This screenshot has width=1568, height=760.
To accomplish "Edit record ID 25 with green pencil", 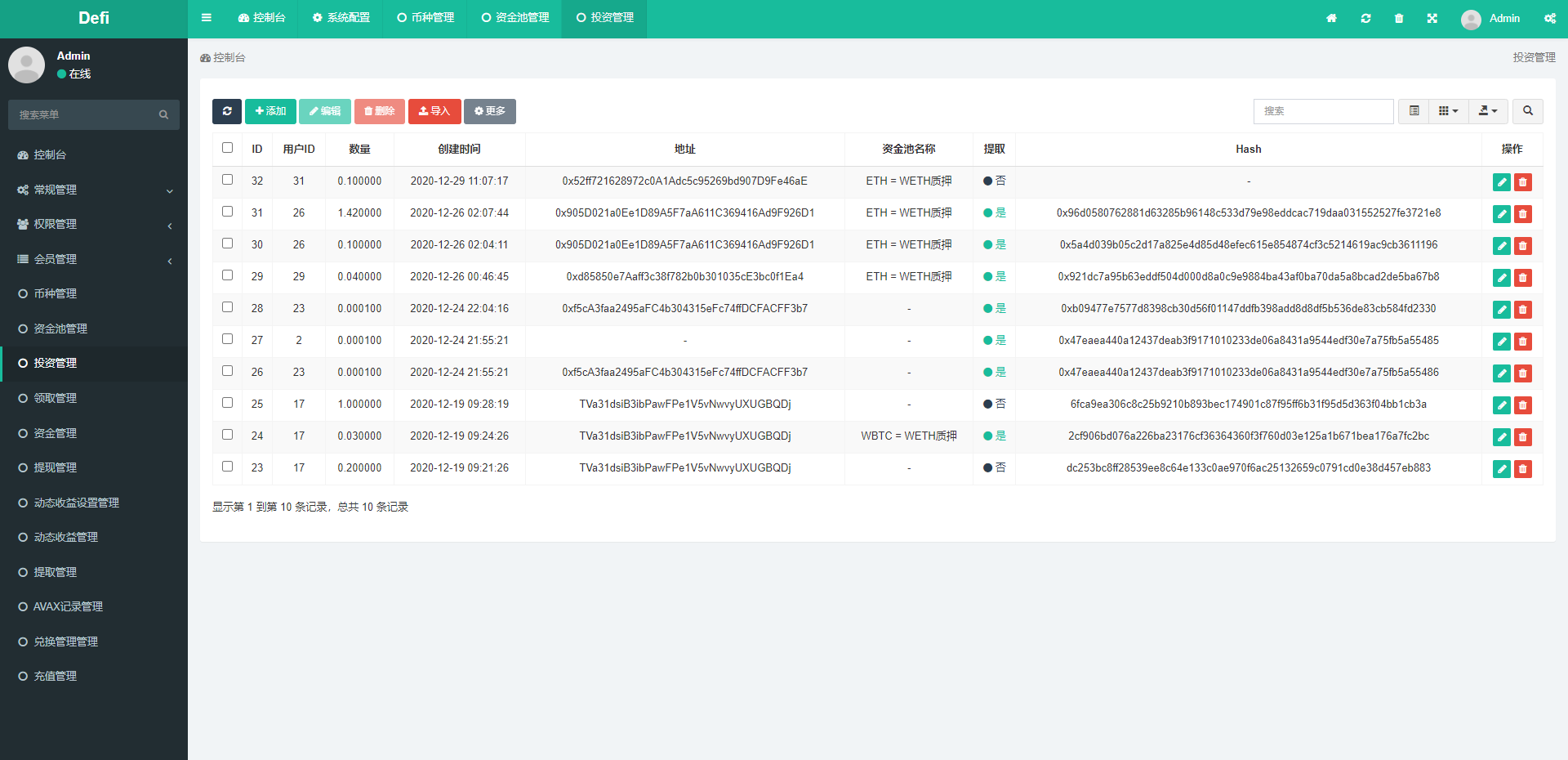I will (1501, 405).
